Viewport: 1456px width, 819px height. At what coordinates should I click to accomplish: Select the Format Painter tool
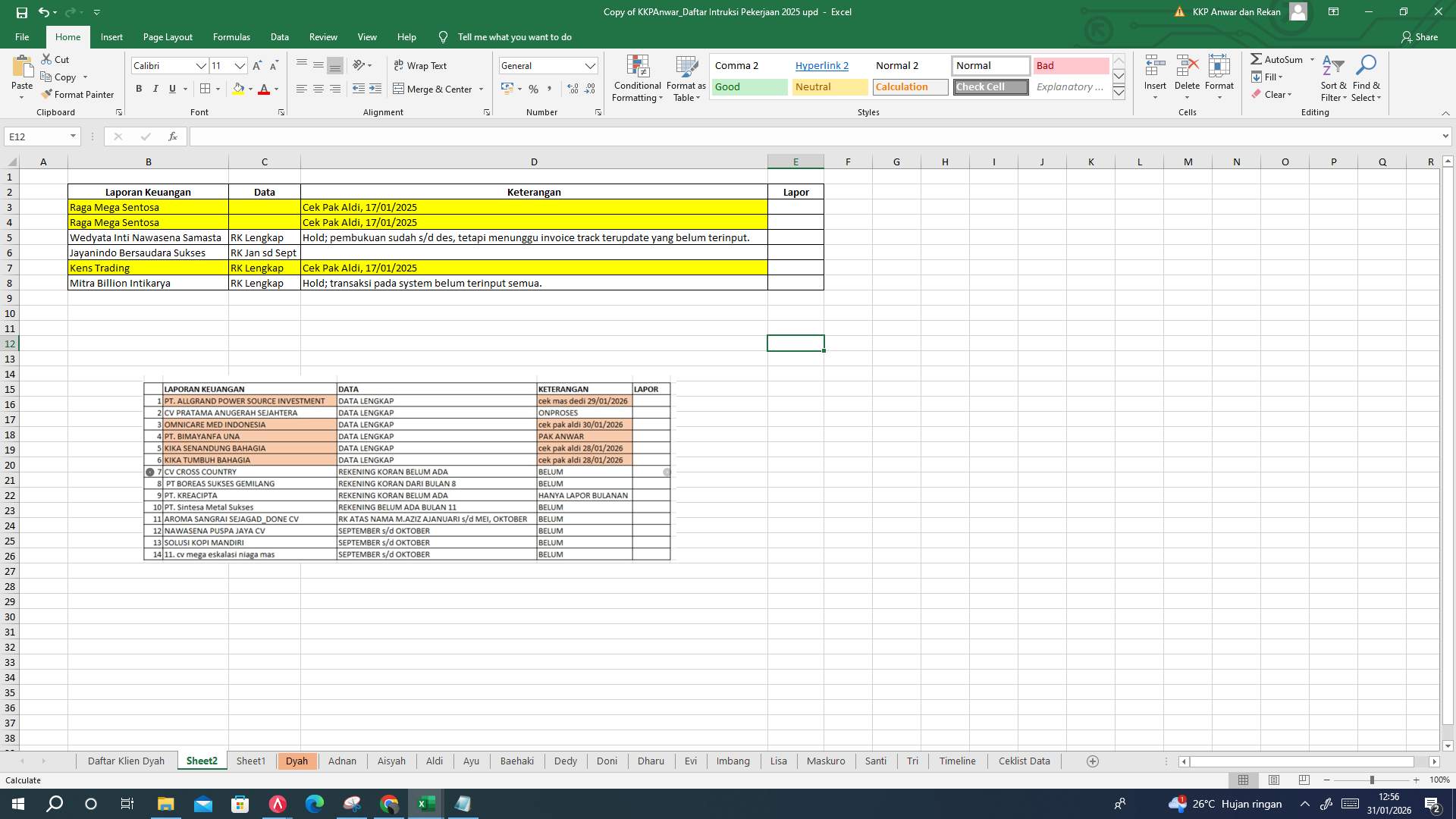[78, 94]
